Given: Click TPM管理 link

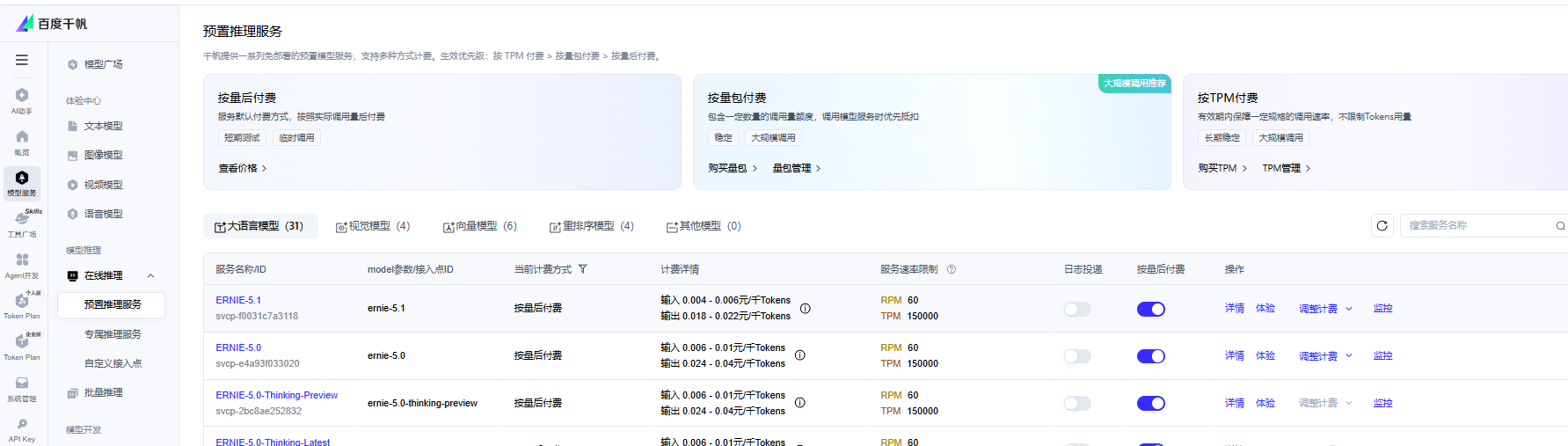Looking at the screenshot, I should [x=1287, y=168].
